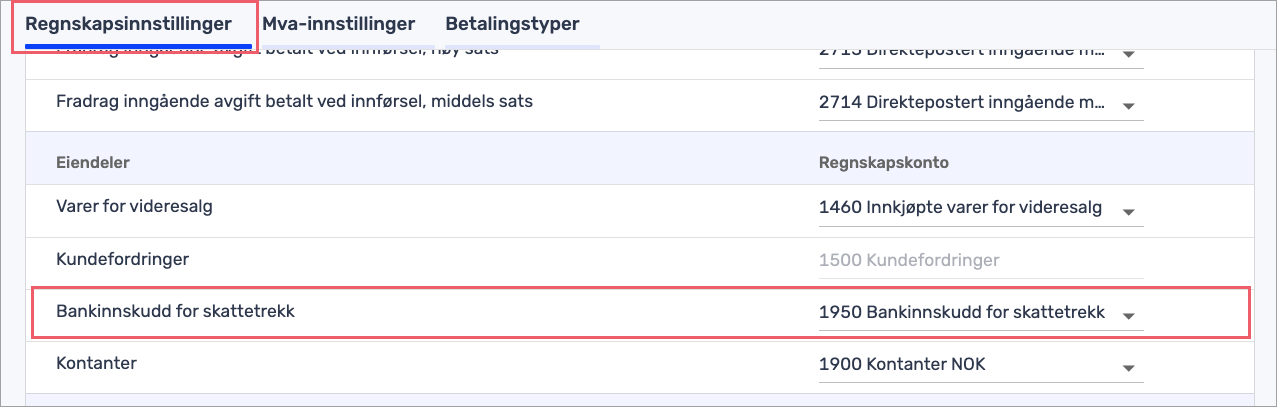
Task: Open the Betalingstyper tab
Action: pyautogui.click(x=512, y=23)
